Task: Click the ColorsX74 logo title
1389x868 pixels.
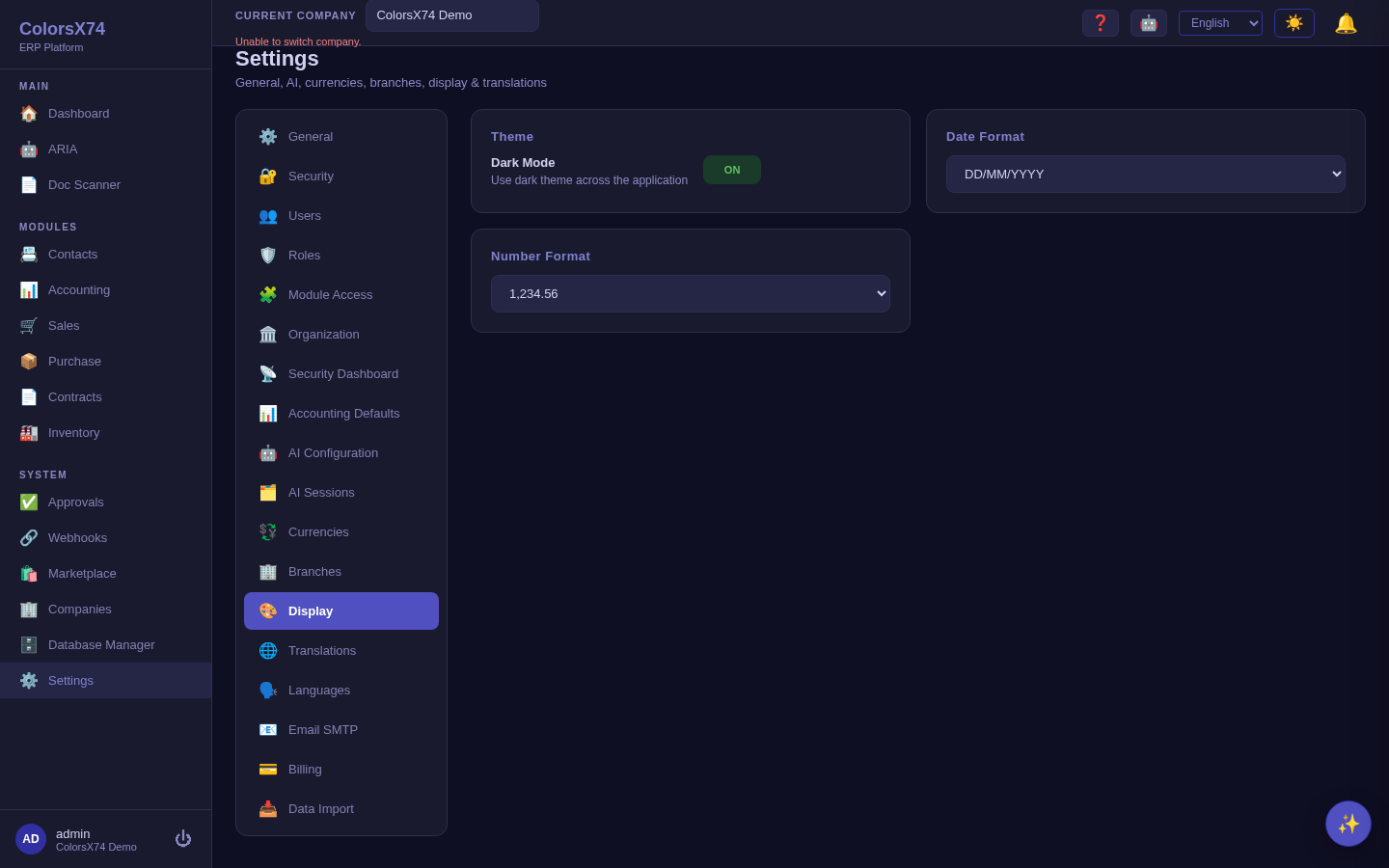Action: pyautogui.click(x=63, y=30)
